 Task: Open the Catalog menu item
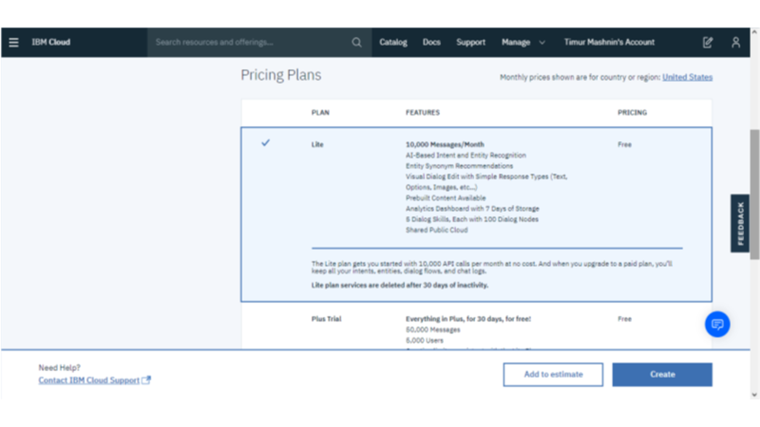tap(393, 43)
